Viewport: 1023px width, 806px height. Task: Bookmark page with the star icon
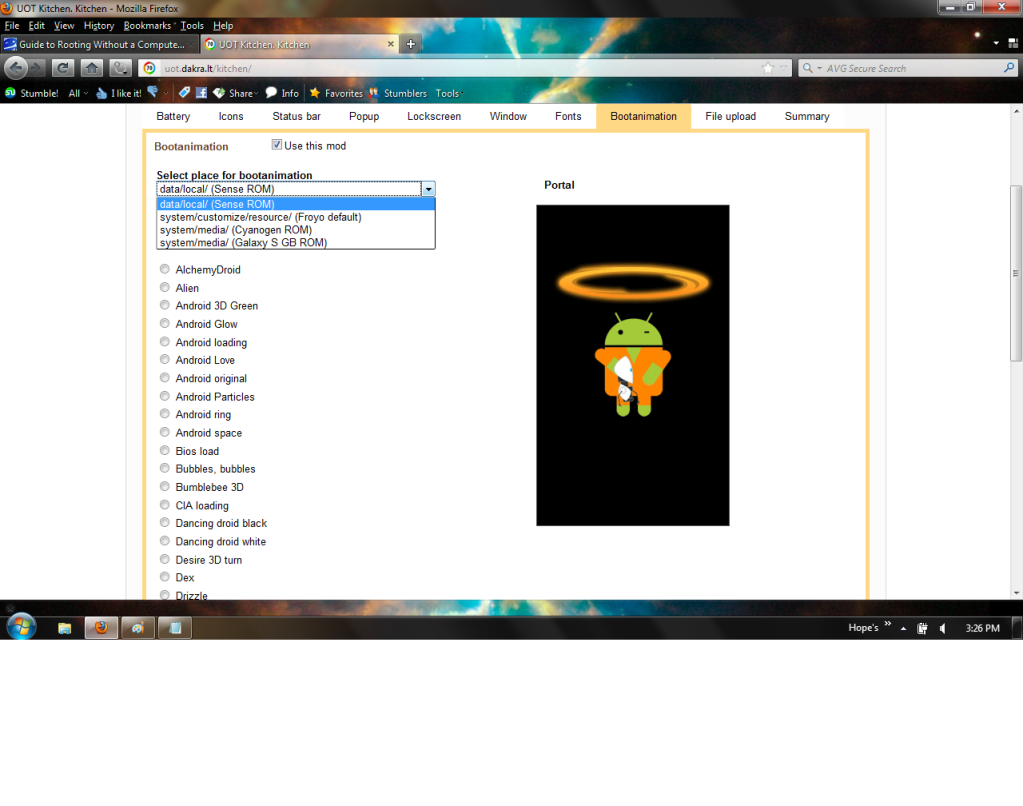(x=768, y=68)
